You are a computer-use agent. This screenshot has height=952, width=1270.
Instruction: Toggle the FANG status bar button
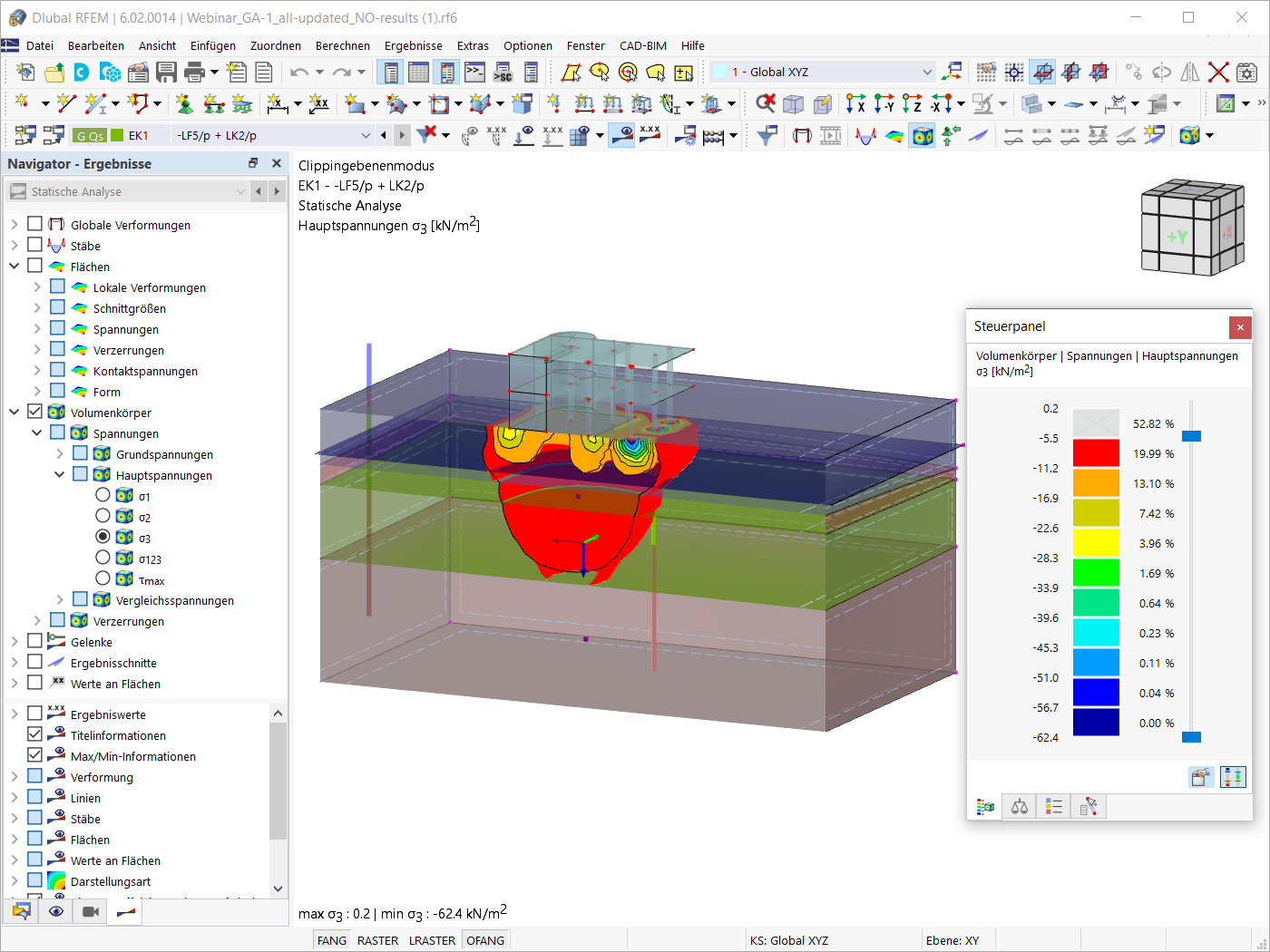pos(332,940)
